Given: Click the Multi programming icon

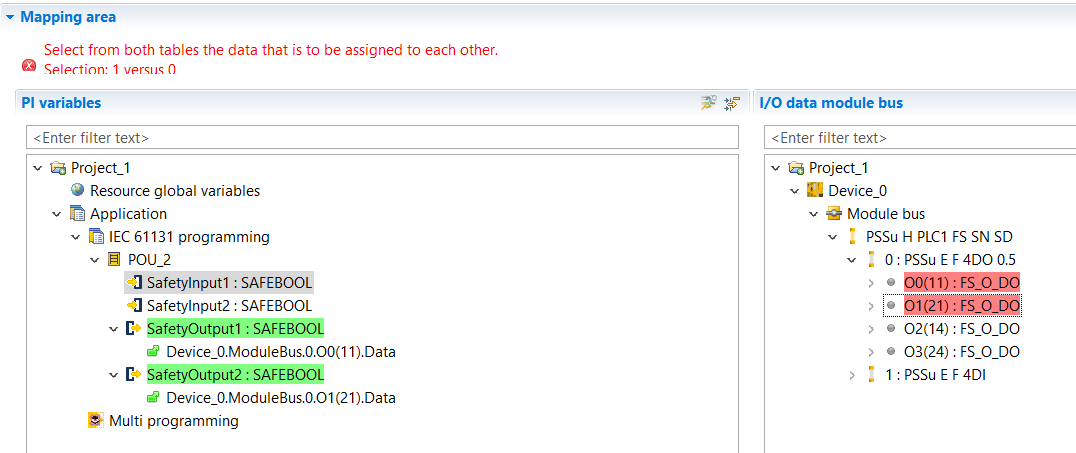Looking at the screenshot, I should point(96,421).
